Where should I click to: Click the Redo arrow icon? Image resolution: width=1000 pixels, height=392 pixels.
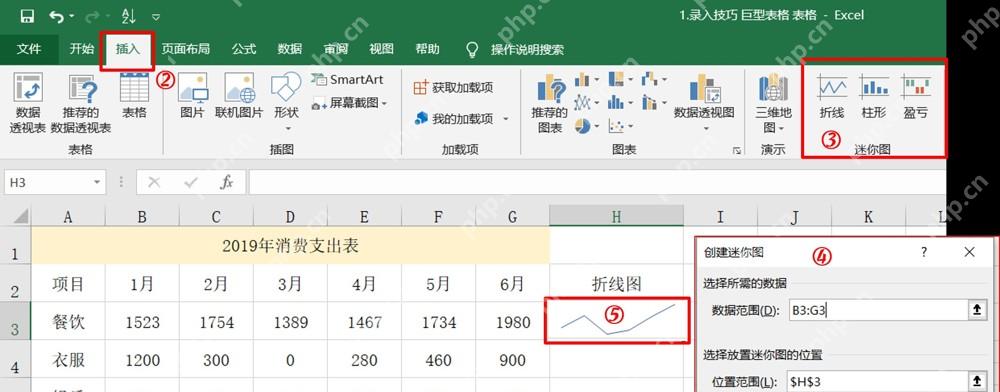92,17
